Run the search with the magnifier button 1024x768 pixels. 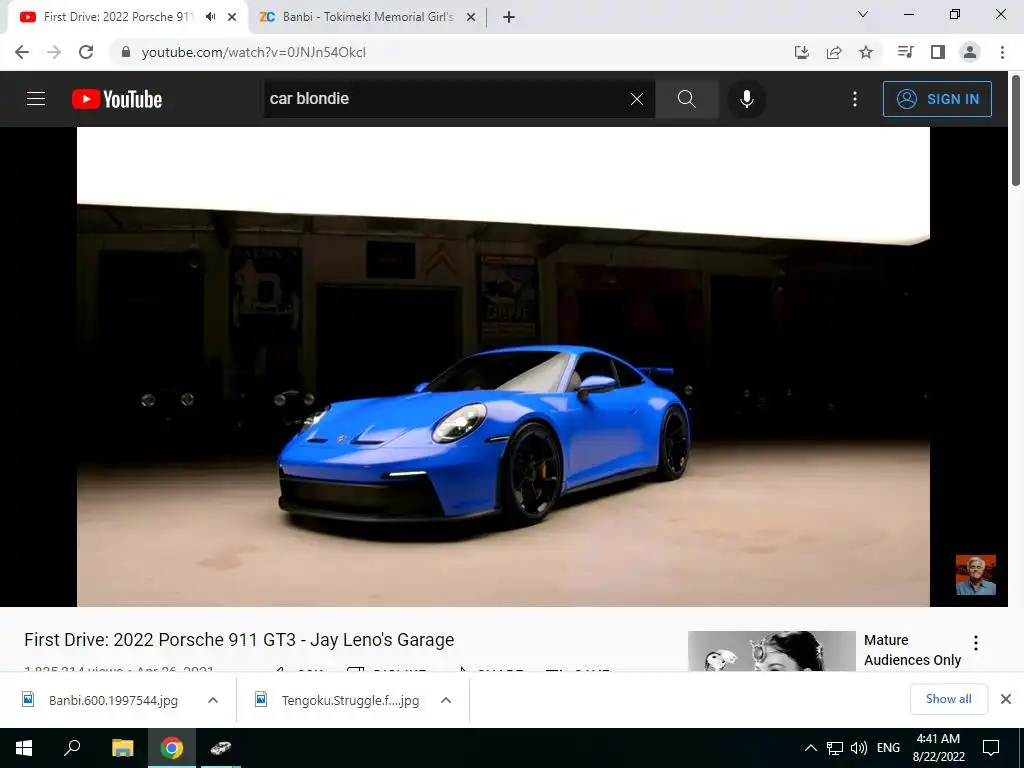686,99
